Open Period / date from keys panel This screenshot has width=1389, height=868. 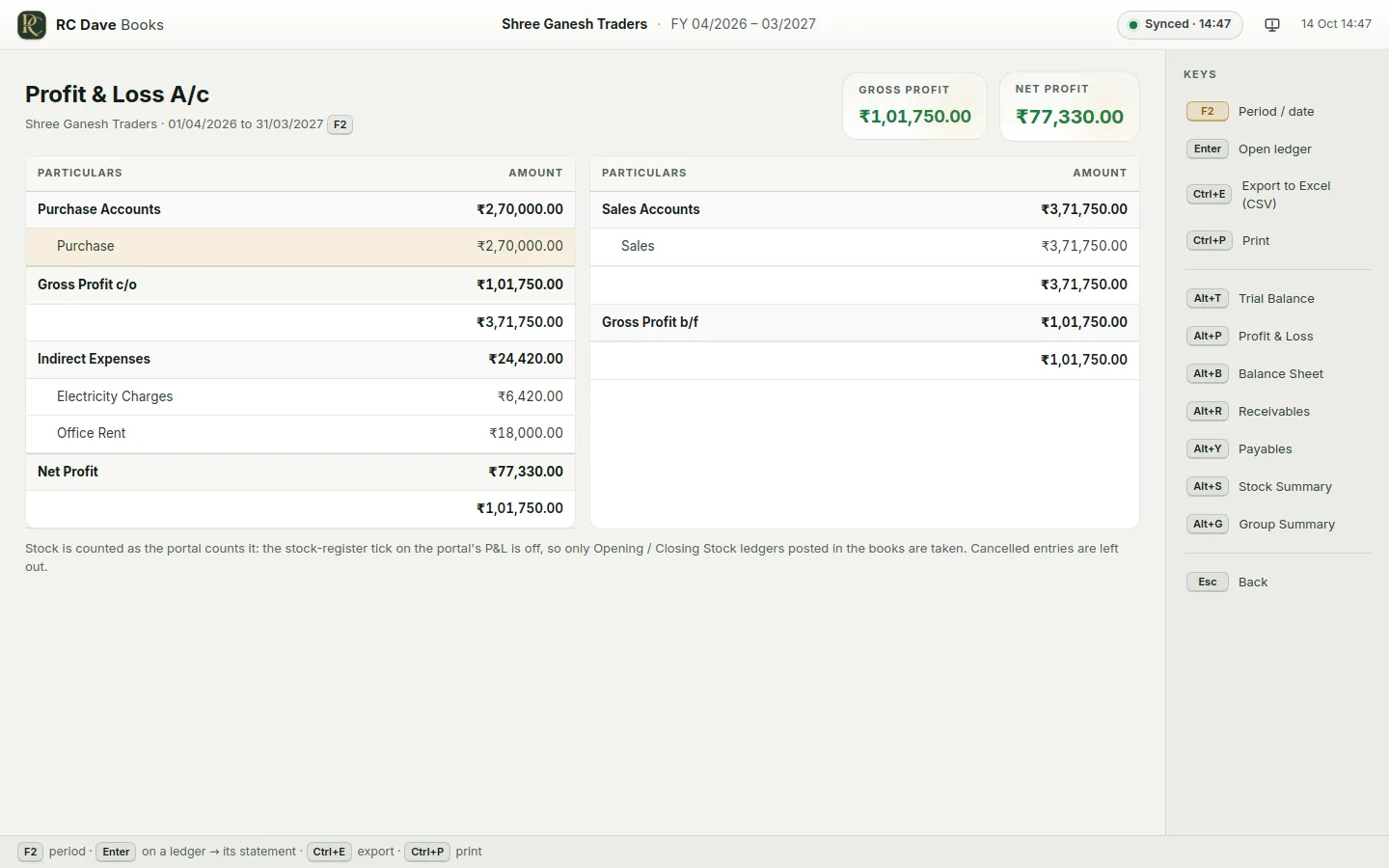[1278, 111]
